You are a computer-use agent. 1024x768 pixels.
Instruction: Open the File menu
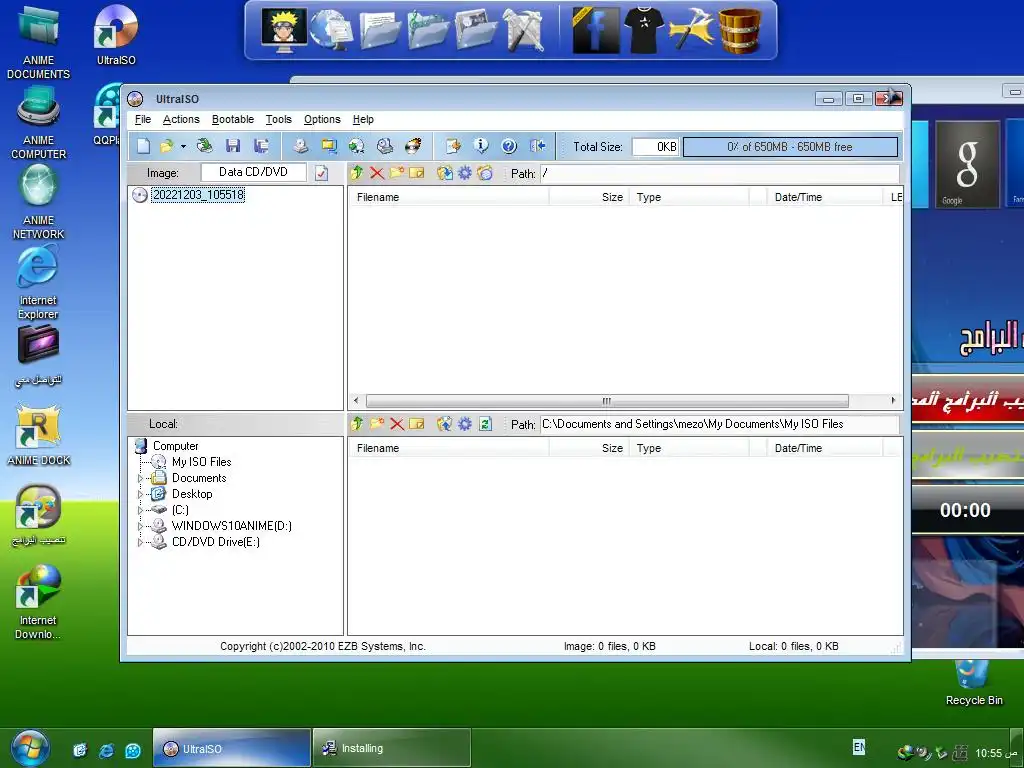coord(142,120)
